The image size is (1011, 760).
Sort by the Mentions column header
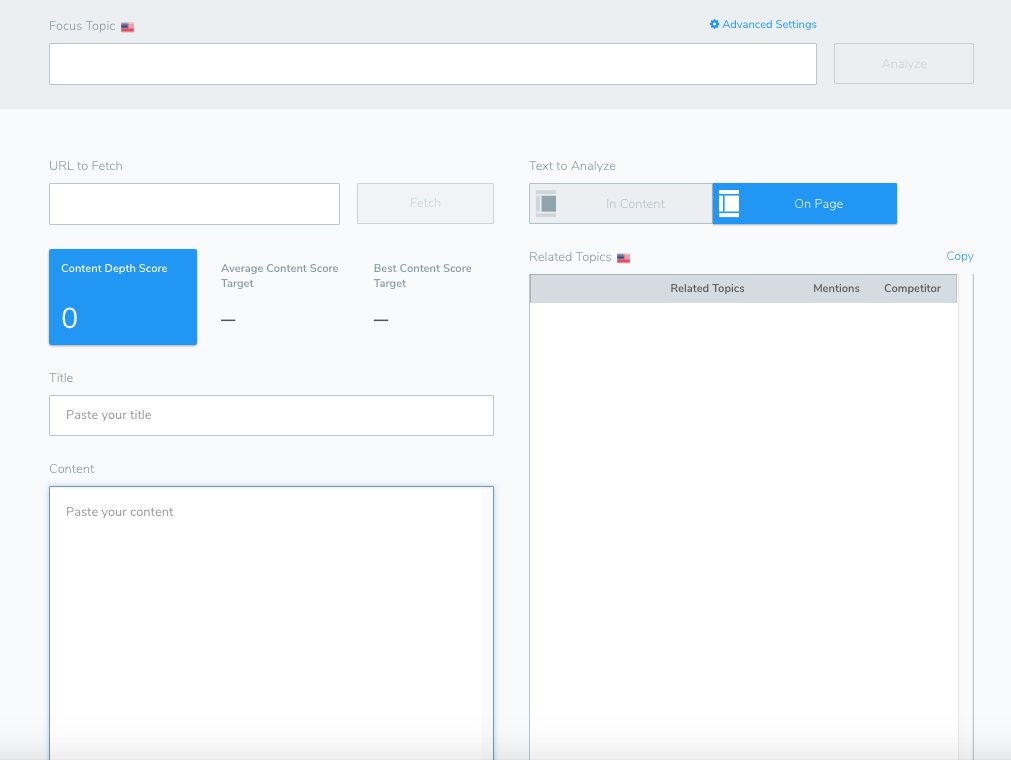click(x=836, y=288)
